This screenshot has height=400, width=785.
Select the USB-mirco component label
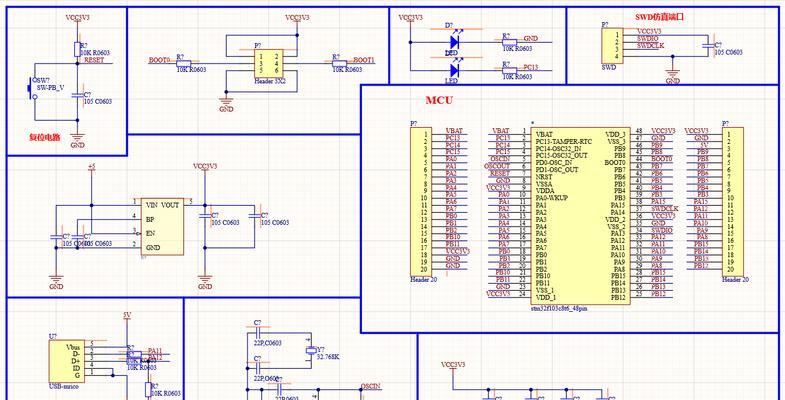click(x=64, y=386)
